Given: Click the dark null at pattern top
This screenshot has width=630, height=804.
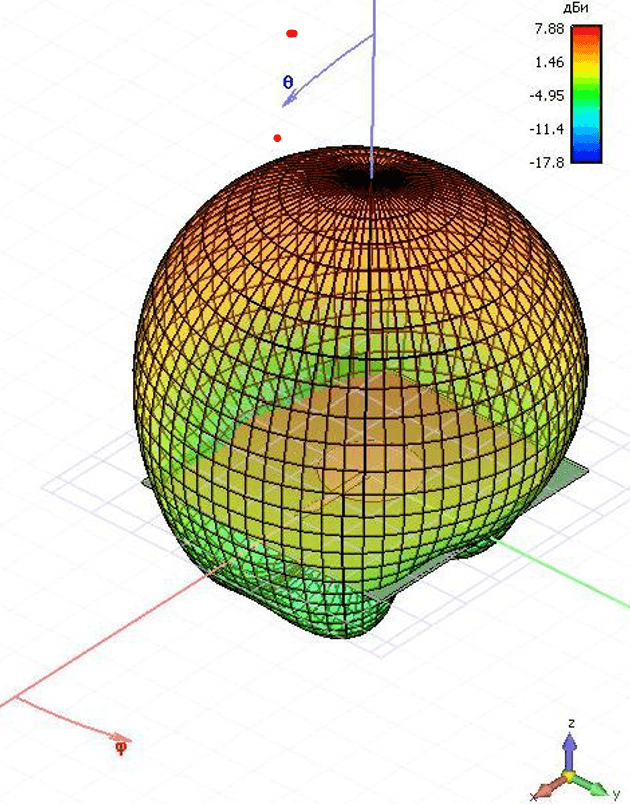Looking at the screenshot, I should pyautogui.click(x=370, y=178).
